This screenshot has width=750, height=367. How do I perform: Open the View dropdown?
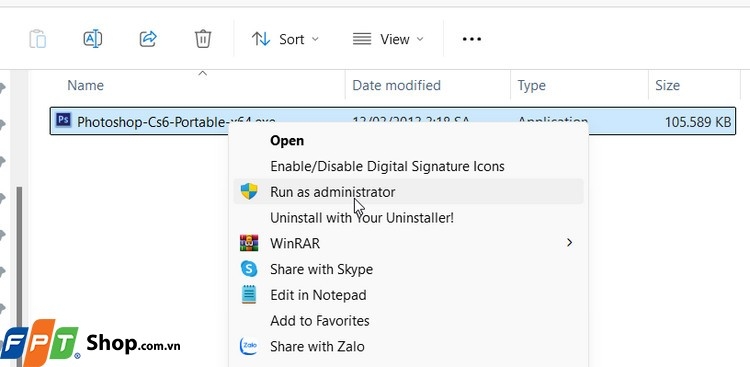pos(388,39)
